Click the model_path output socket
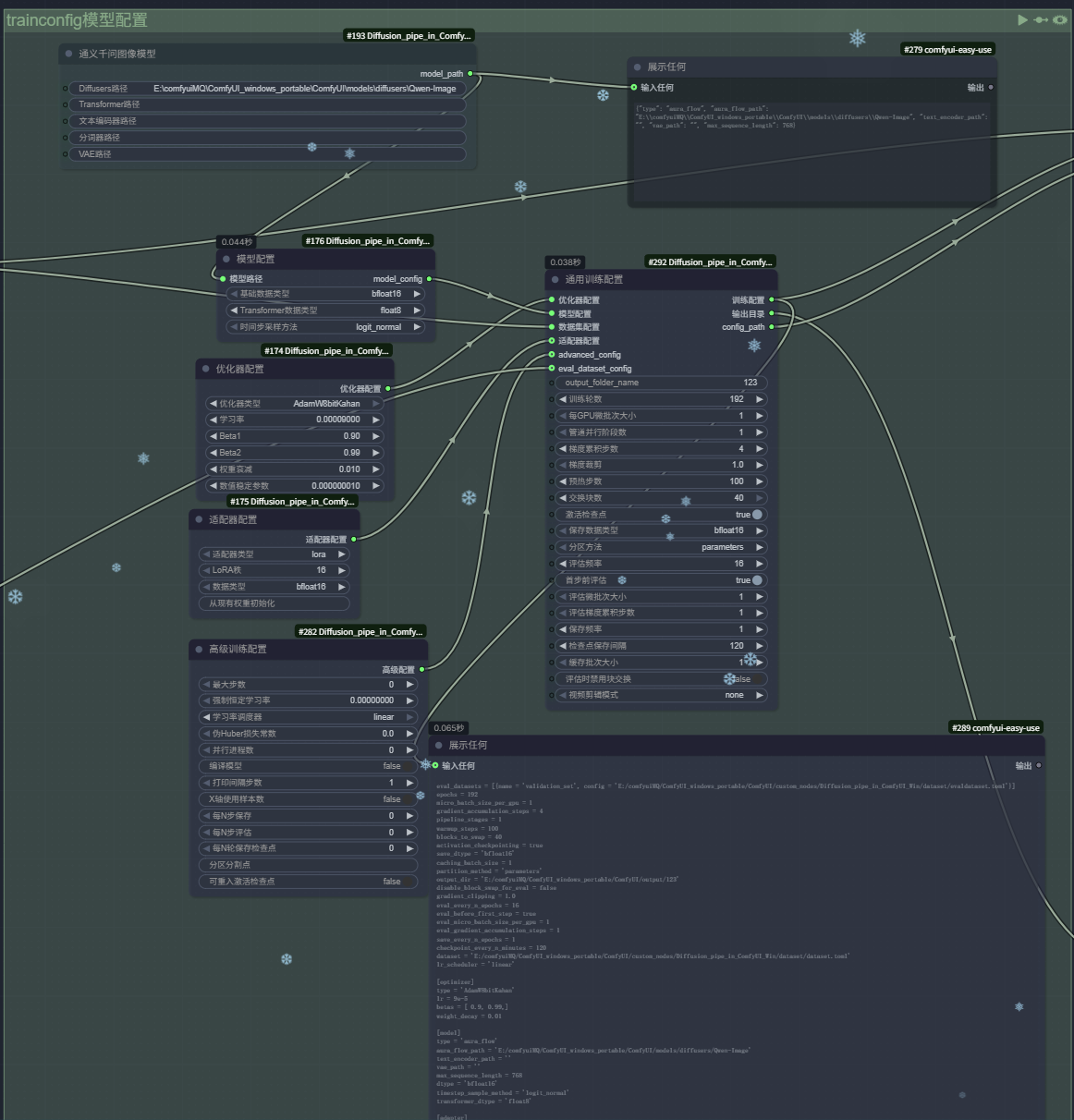 pos(470,73)
